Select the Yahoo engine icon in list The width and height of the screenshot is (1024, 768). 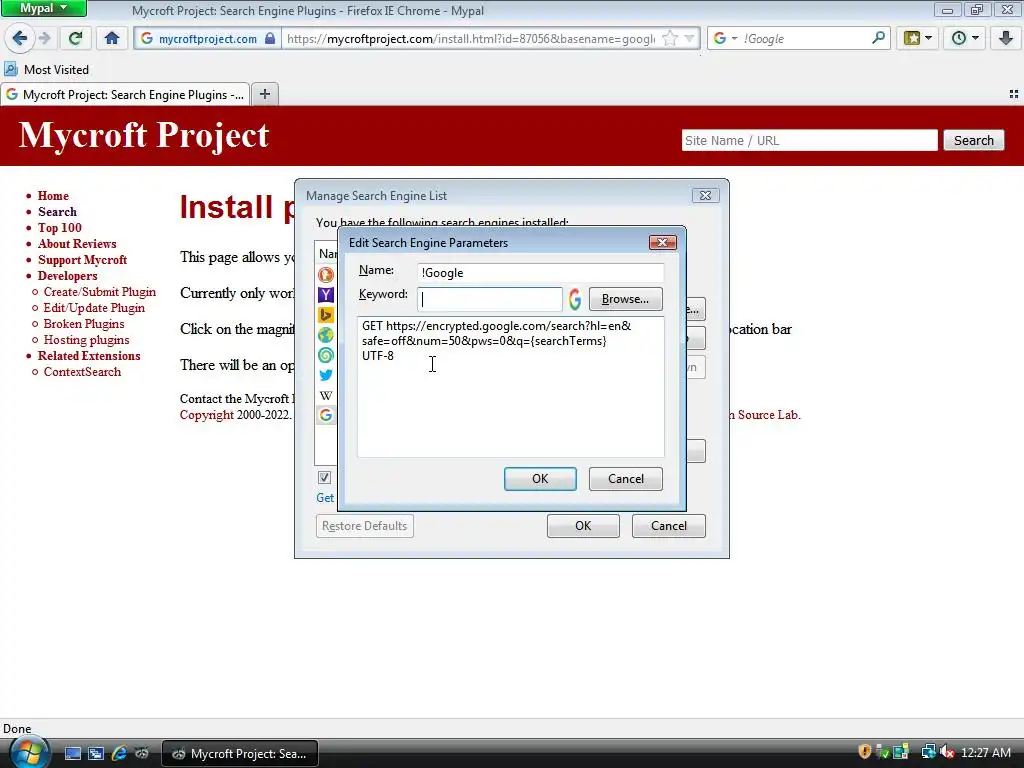[x=325, y=295]
